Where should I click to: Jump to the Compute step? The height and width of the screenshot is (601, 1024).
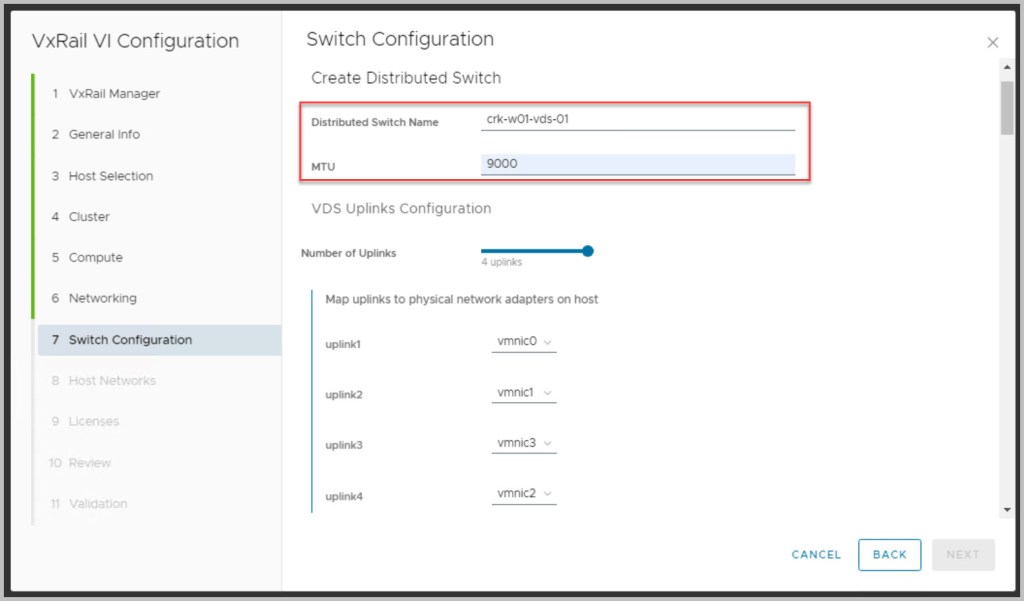95,258
